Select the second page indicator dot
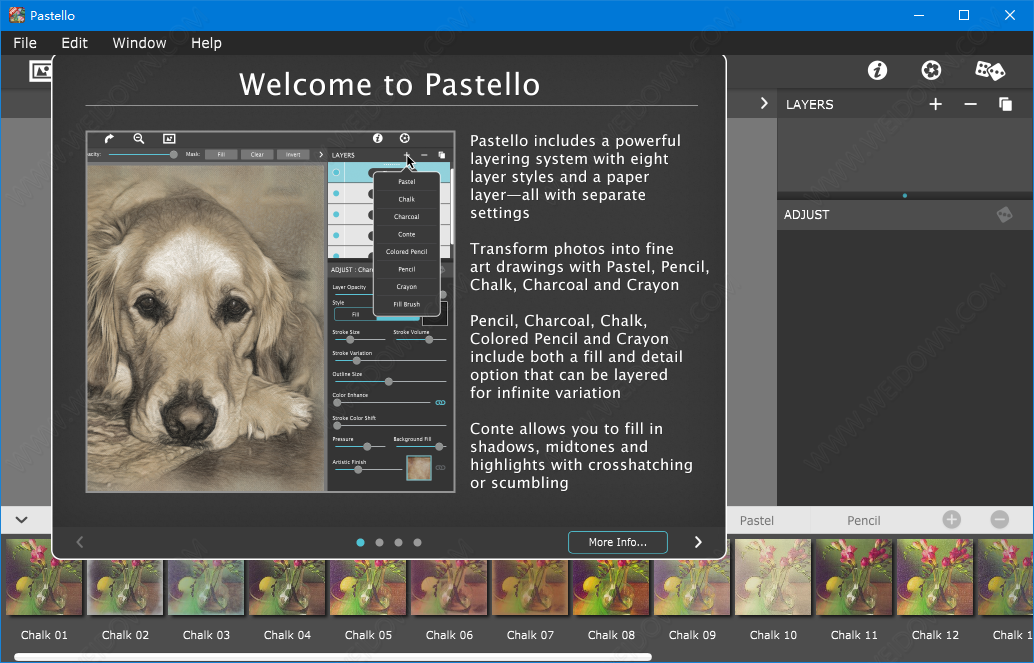 (379, 542)
